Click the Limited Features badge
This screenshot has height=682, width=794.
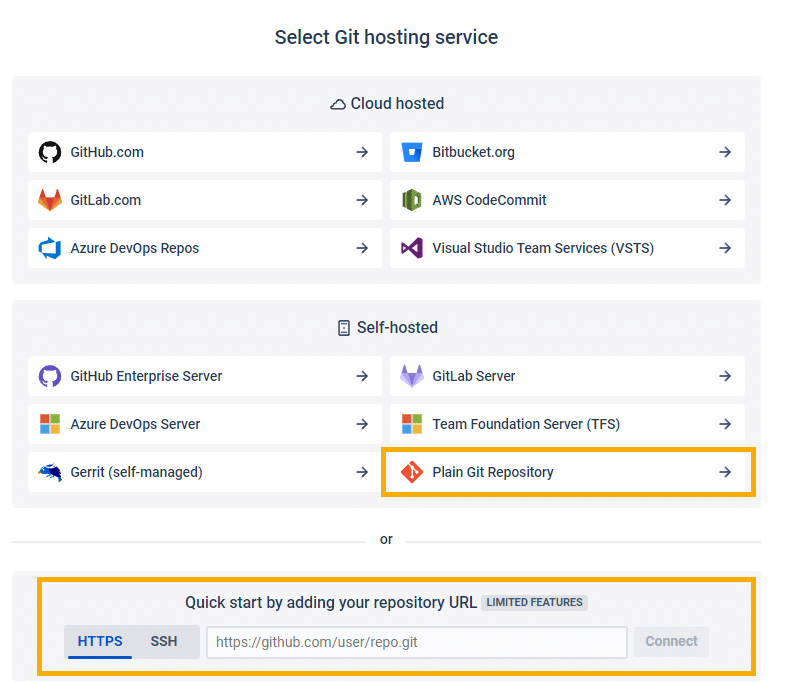pyautogui.click(x=534, y=603)
